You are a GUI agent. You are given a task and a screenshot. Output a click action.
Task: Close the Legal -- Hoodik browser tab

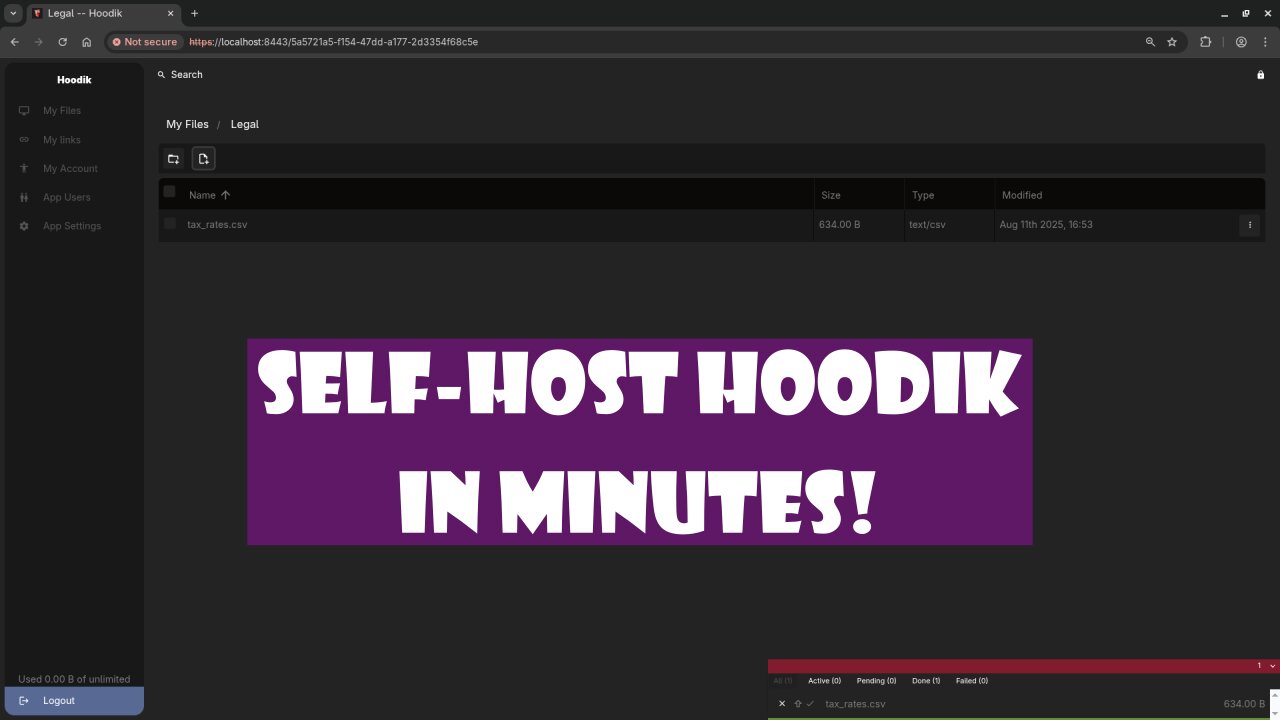coord(173,13)
